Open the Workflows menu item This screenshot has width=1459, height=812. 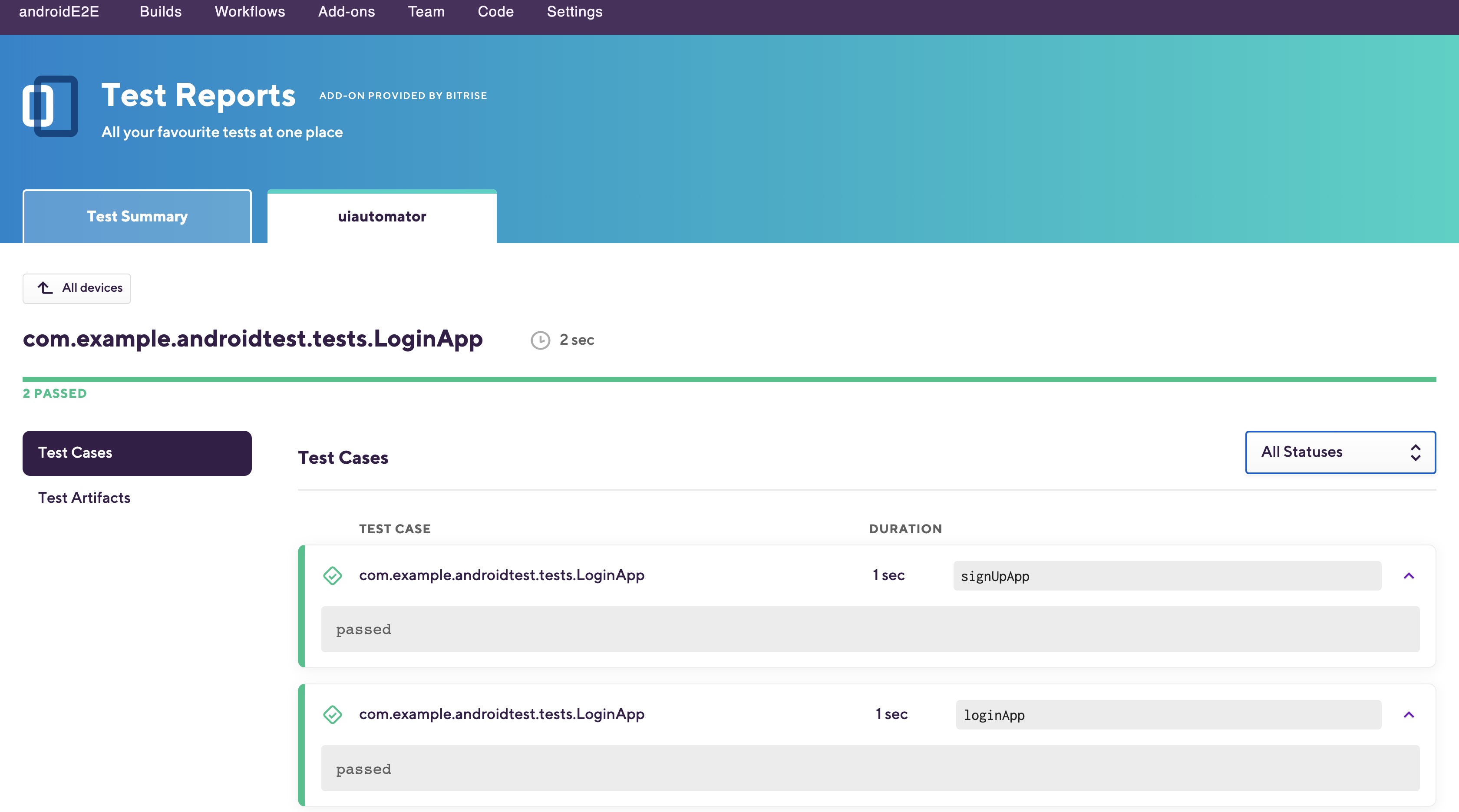[250, 12]
